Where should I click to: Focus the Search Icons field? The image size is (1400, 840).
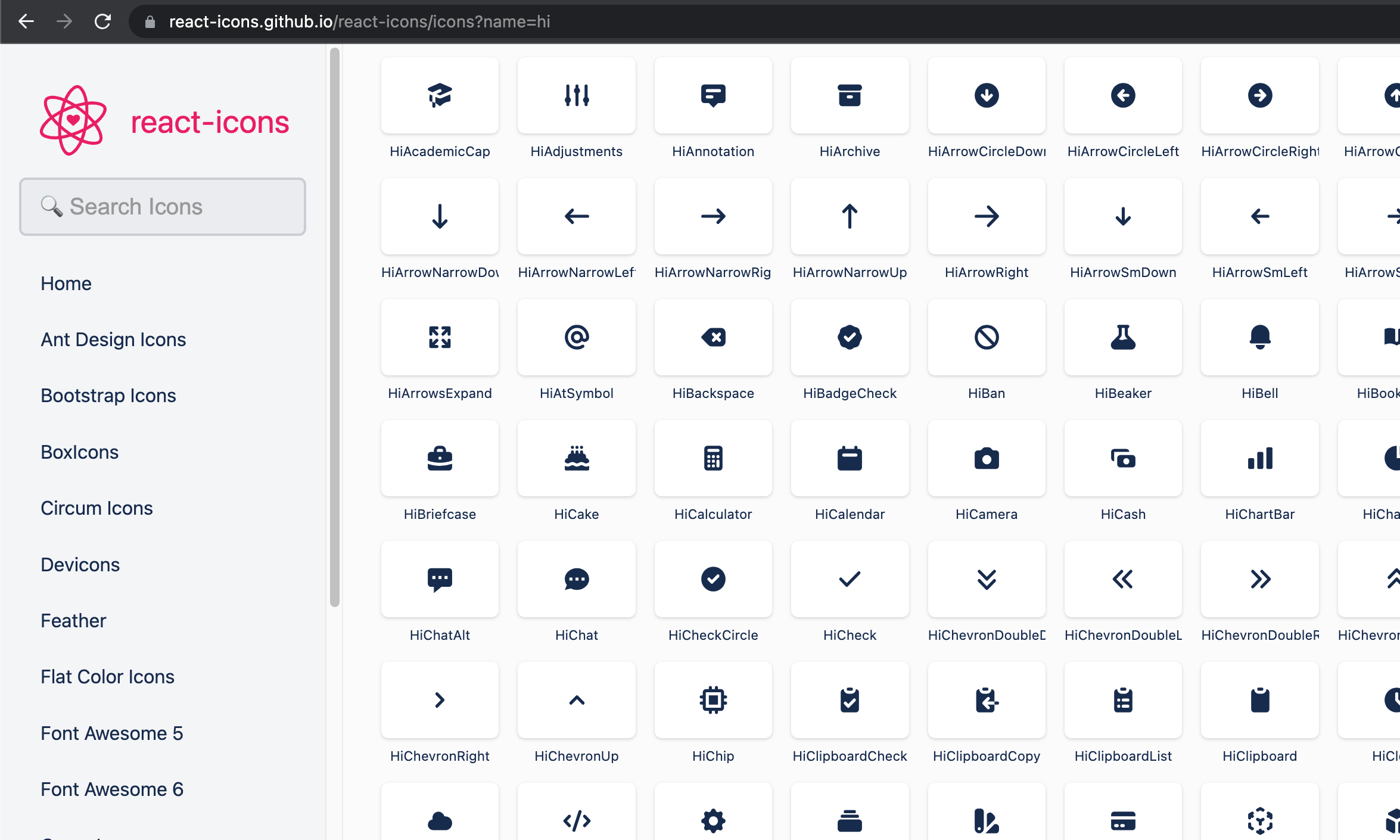[x=163, y=207]
